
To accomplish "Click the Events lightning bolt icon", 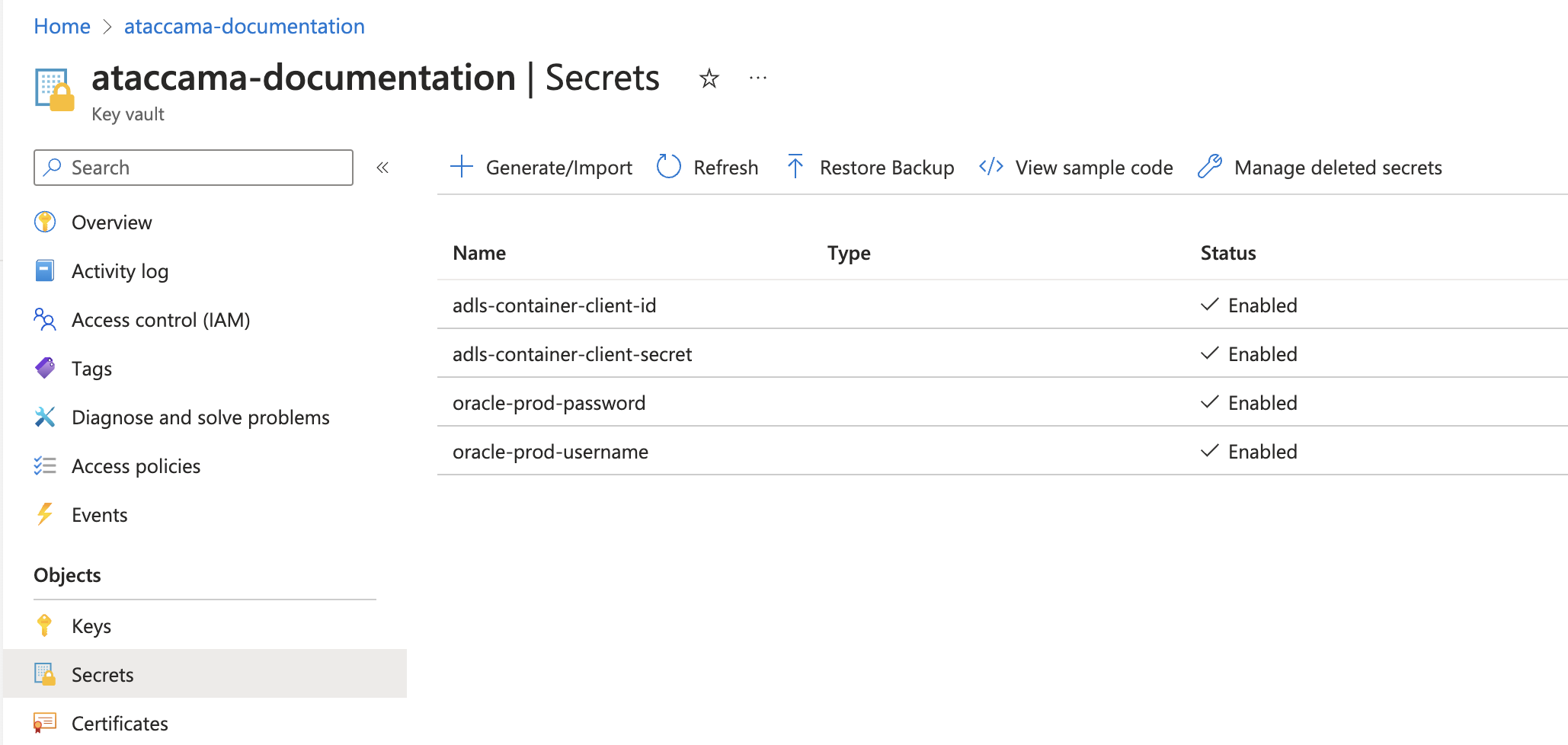I will click(45, 515).
